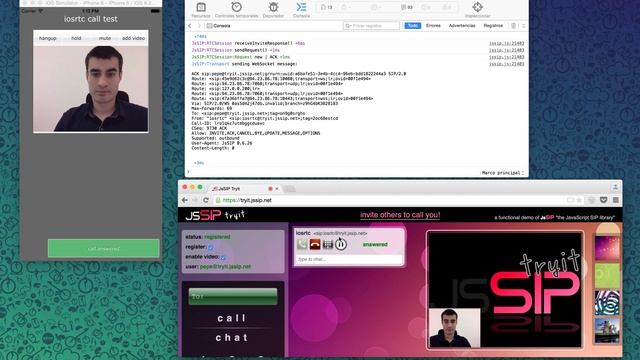This screenshot has height=360, width=640.
Task: Select the purple theme swatch
Action: pos(607,248)
